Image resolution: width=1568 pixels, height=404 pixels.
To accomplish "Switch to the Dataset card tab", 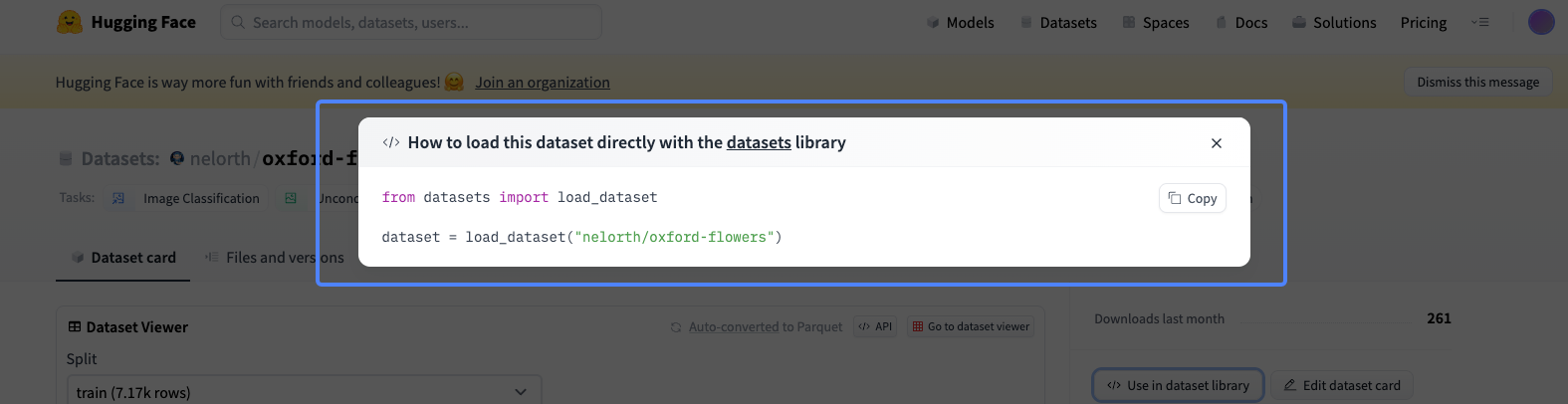I will 122,258.
